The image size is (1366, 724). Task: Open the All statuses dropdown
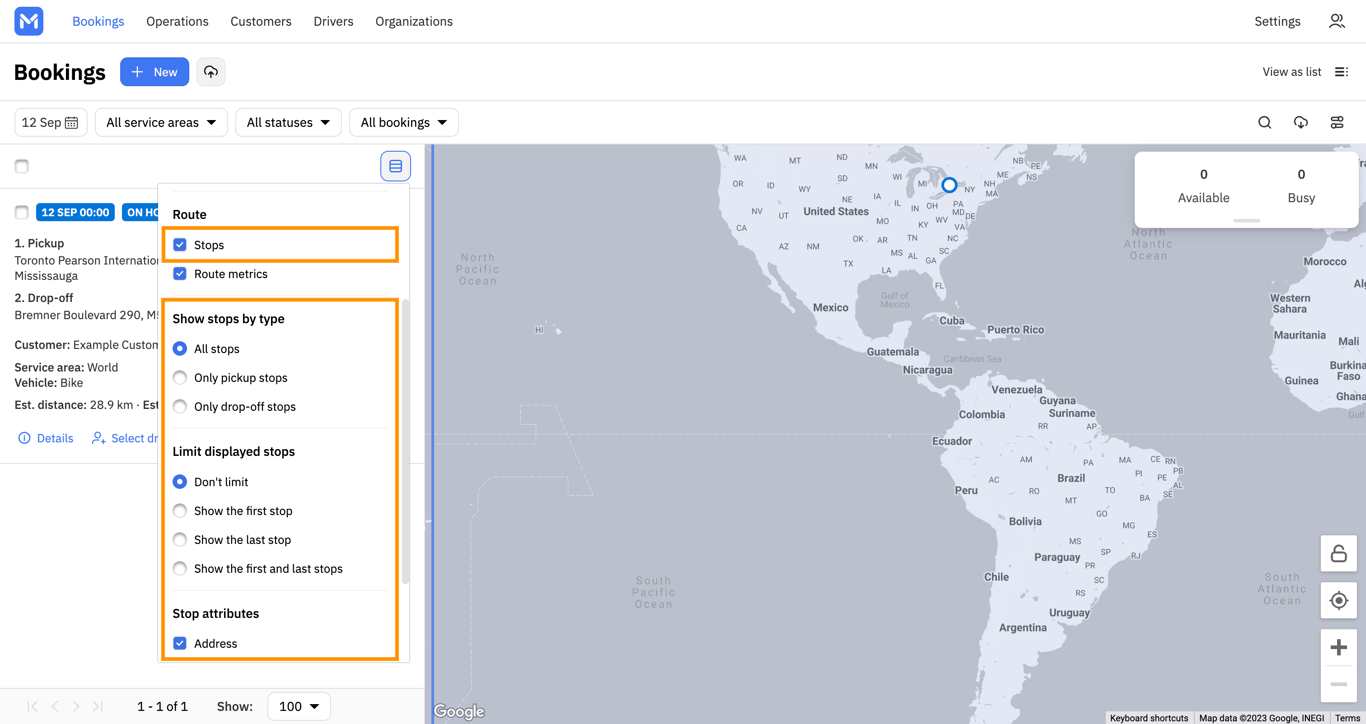(288, 122)
